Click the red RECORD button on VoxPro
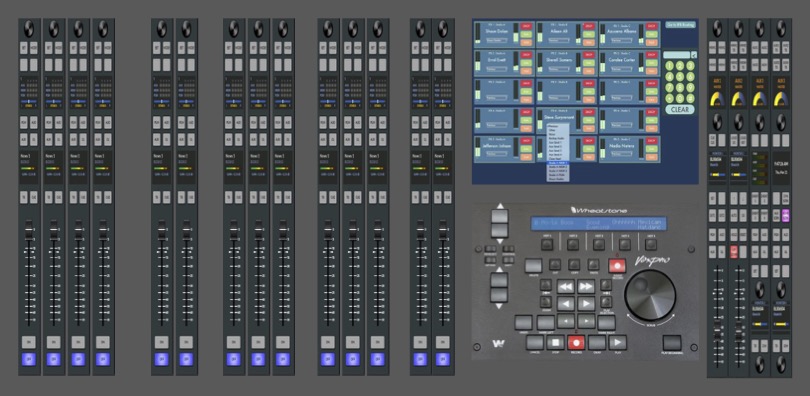Image resolution: width=810 pixels, height=396 pixels. click(575, 342)
